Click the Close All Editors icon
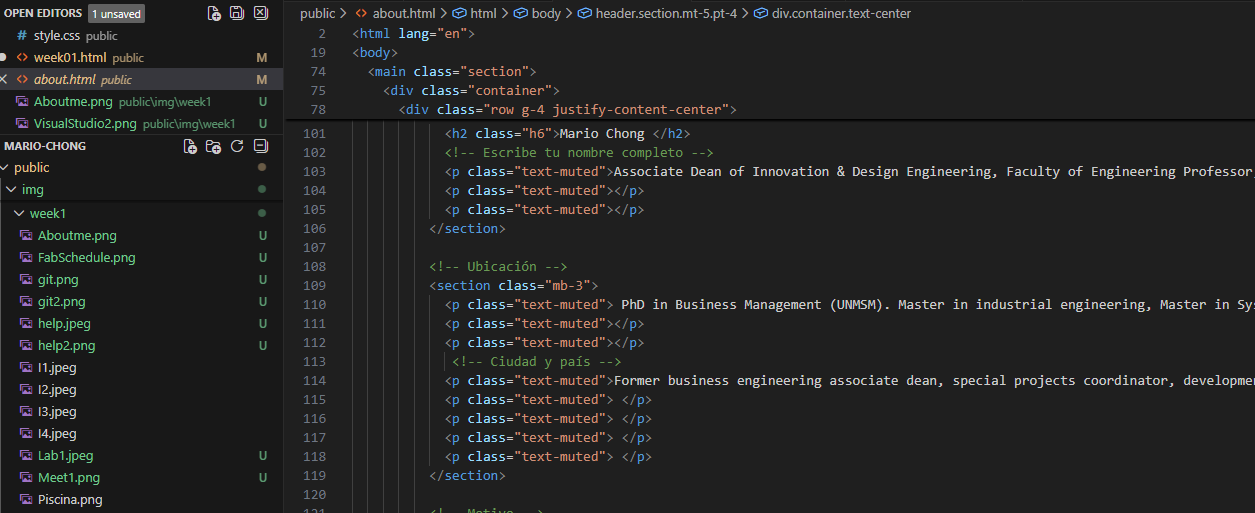 pyautogui.click(x=260, y=13)
